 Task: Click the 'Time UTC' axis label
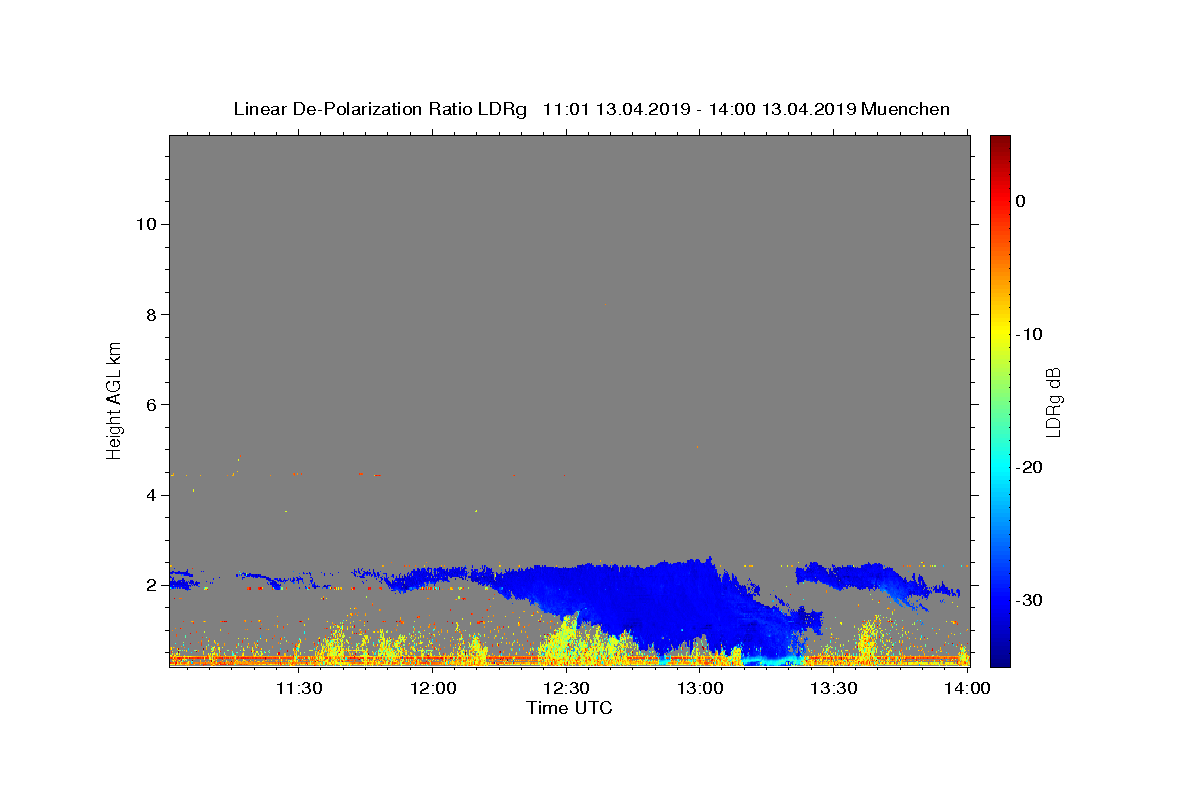(x=569, y=708)
